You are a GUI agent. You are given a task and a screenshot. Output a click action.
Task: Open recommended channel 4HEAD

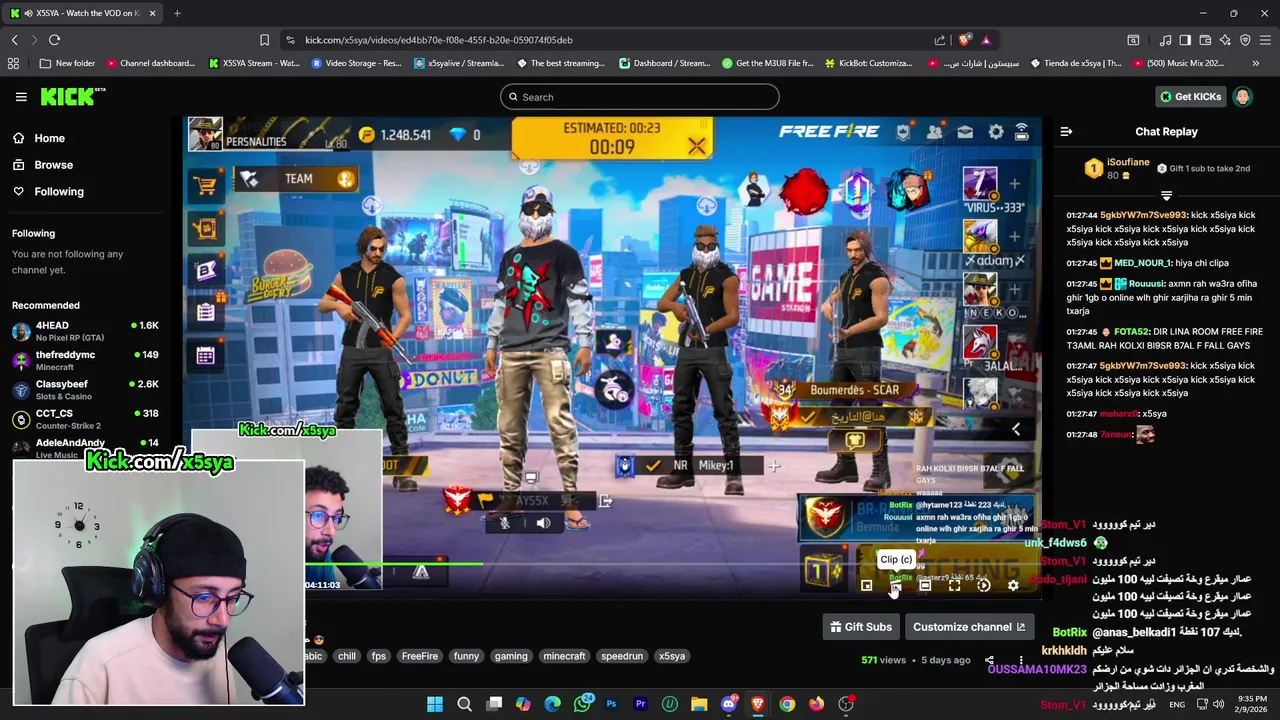[x=86, y=331]
